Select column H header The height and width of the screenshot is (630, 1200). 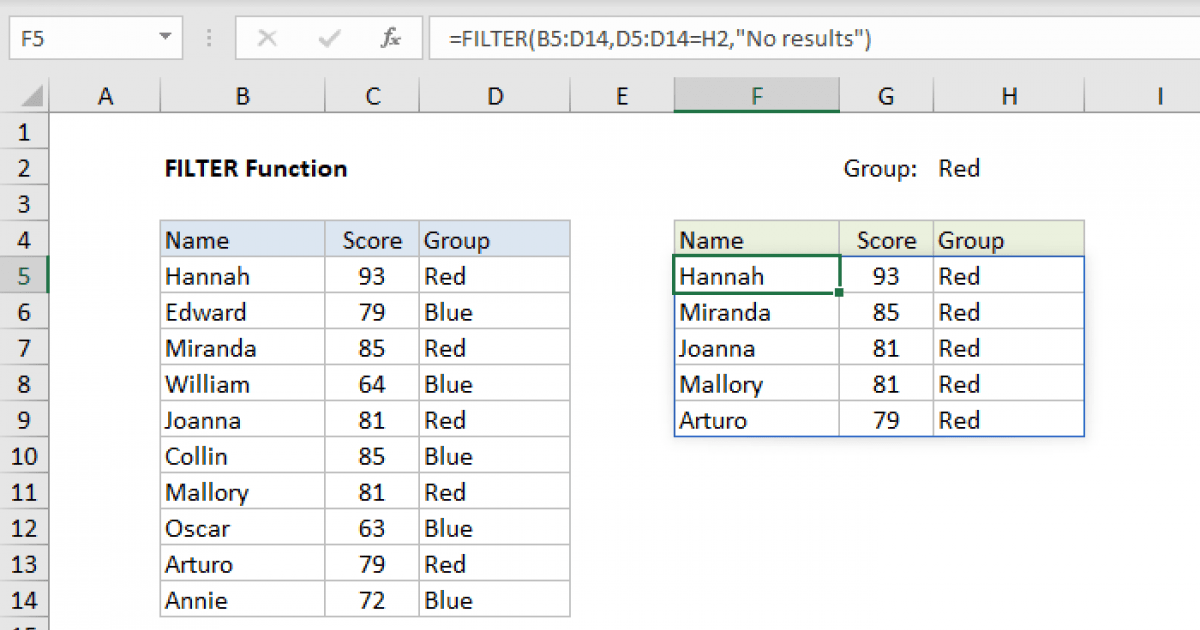tap(1010, 96)
